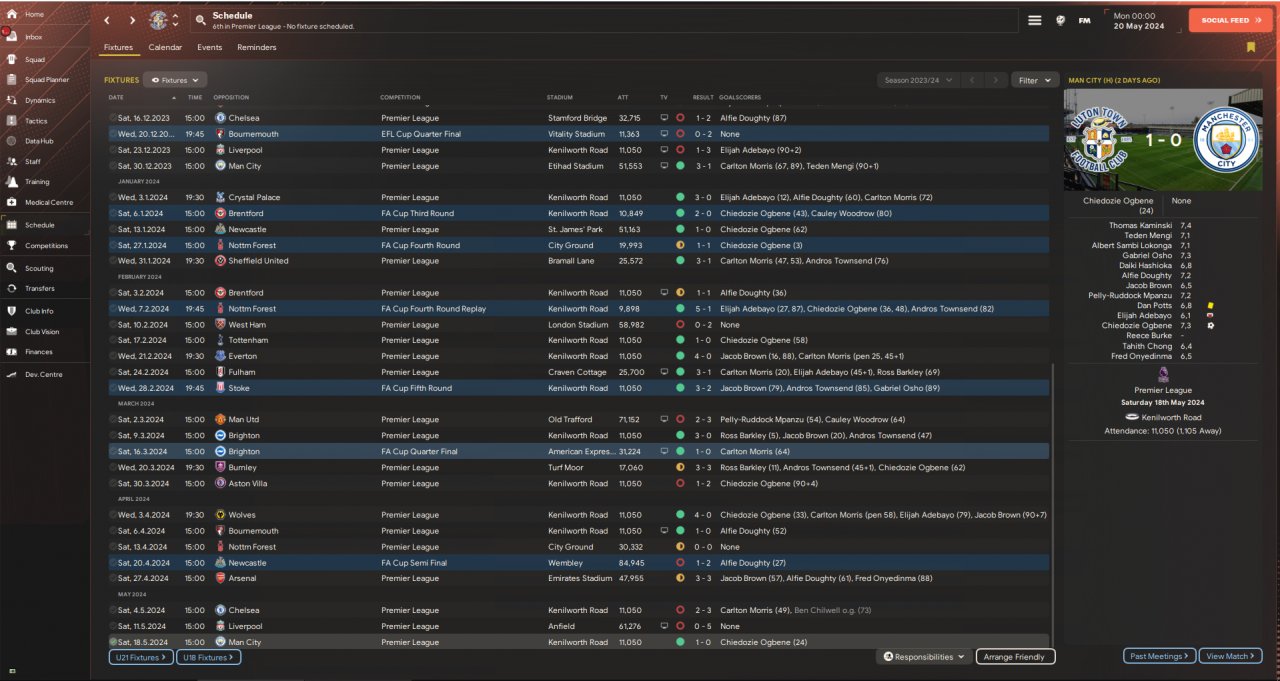Click the Man Utd badge in fixtures list

(220, 420)
